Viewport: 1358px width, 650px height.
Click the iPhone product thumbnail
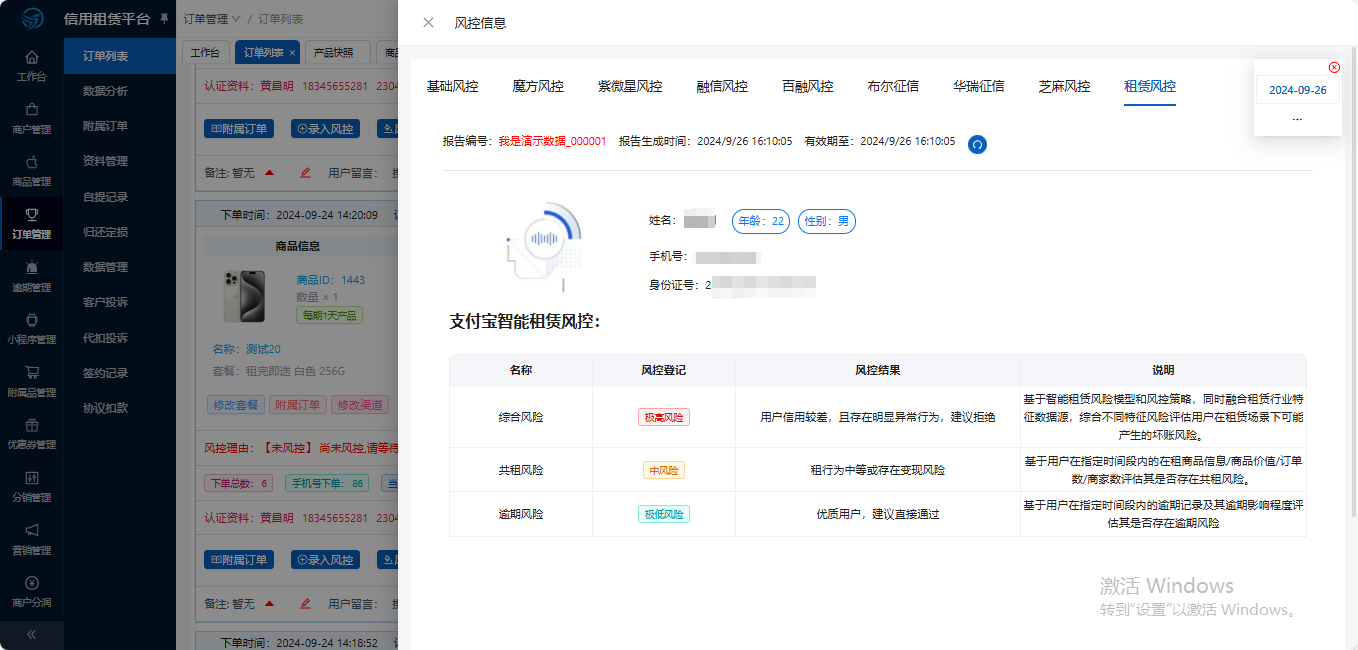(244, 295)
